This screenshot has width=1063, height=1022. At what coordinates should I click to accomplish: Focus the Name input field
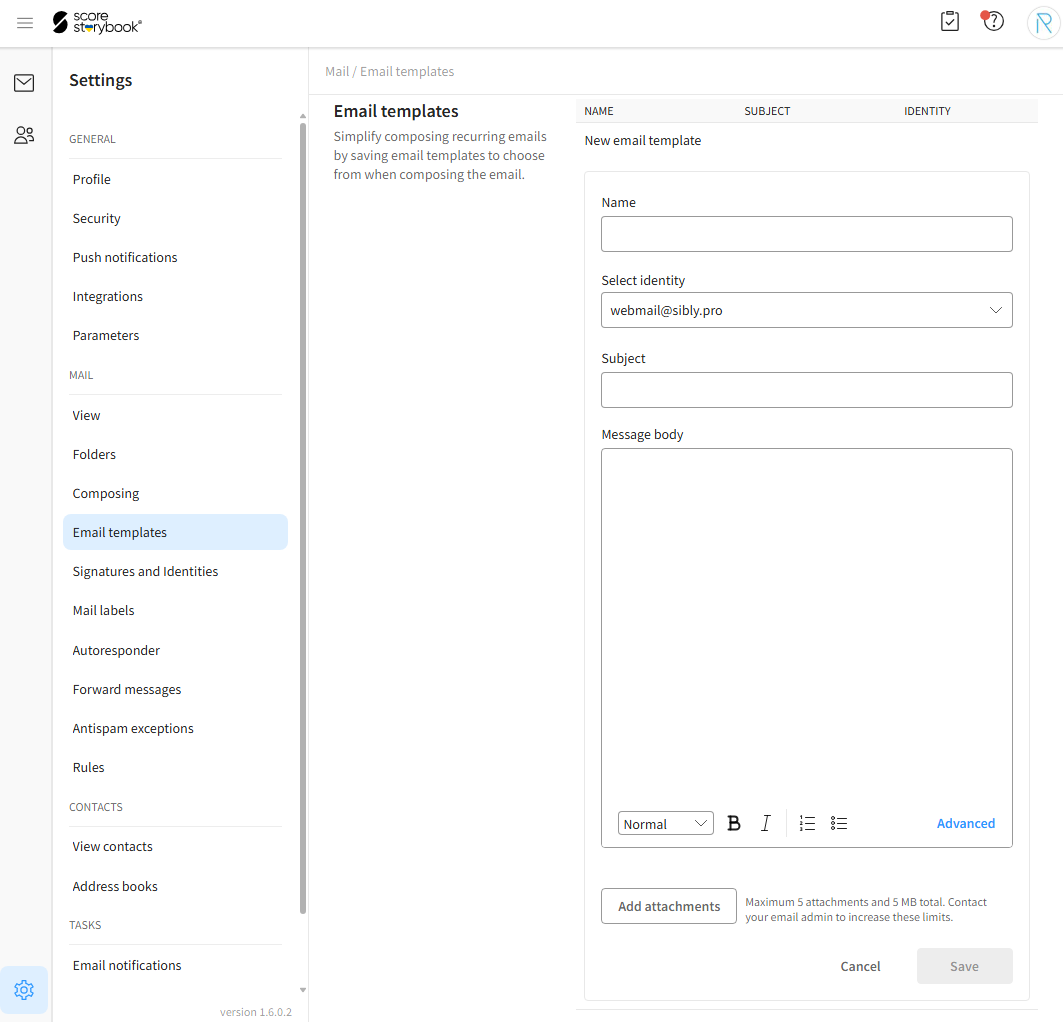[x=807, y=234]
